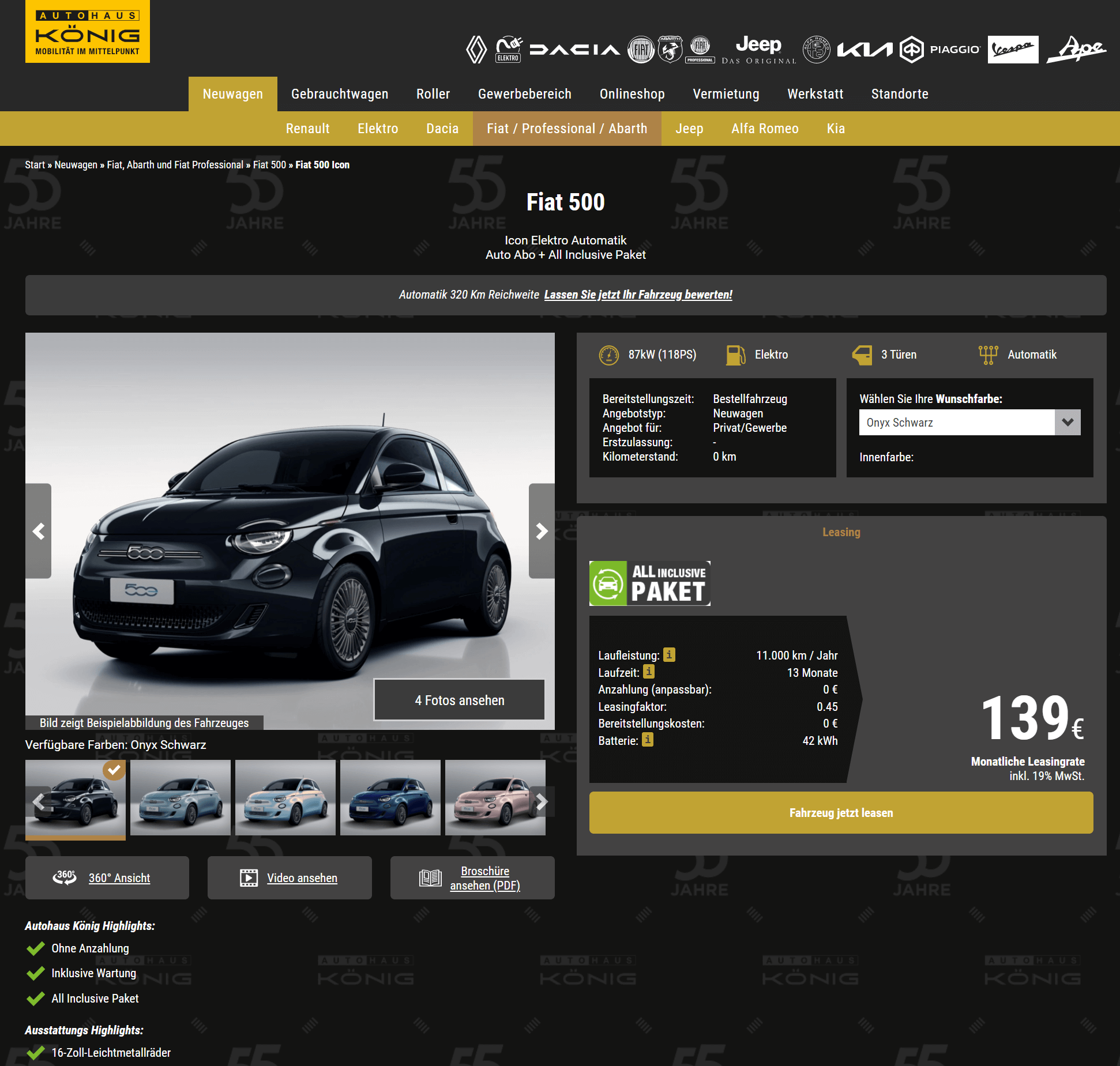Screen dimensions: 1120x1066
Task: Click 'Lassen Sie jetzt Ihr Fahrzeug bewerten!' link
Action: [638, 295]
